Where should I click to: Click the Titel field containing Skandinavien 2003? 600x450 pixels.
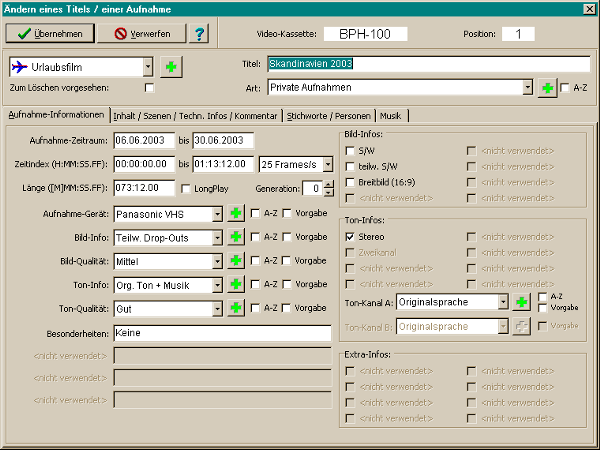coord(428,64)
